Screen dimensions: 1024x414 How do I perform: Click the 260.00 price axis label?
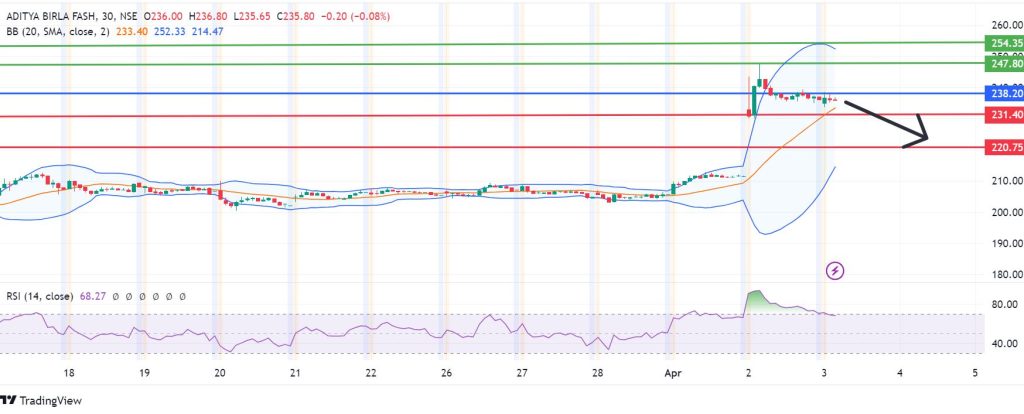coord(1006,25)
